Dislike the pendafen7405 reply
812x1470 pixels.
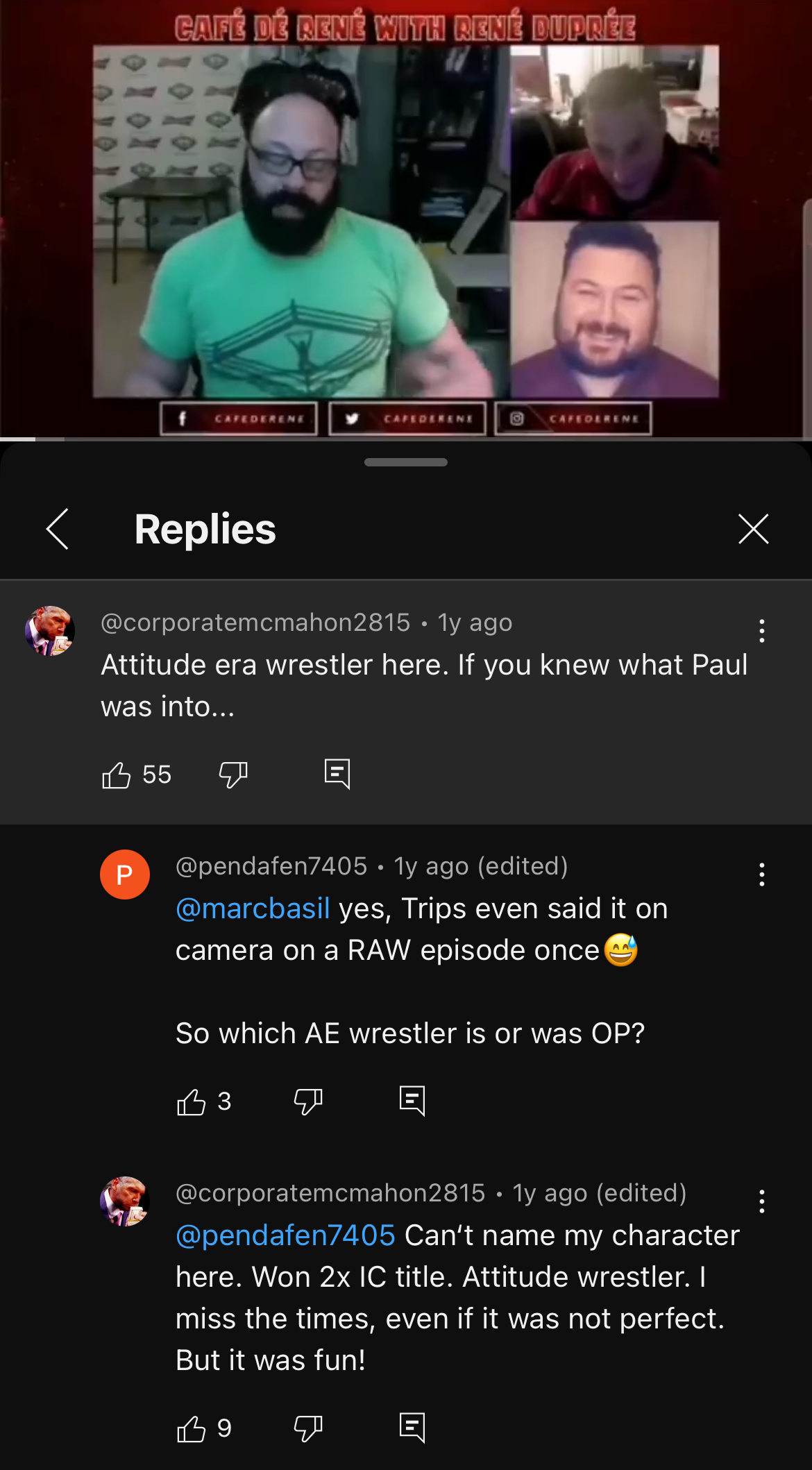[308, 1101]
